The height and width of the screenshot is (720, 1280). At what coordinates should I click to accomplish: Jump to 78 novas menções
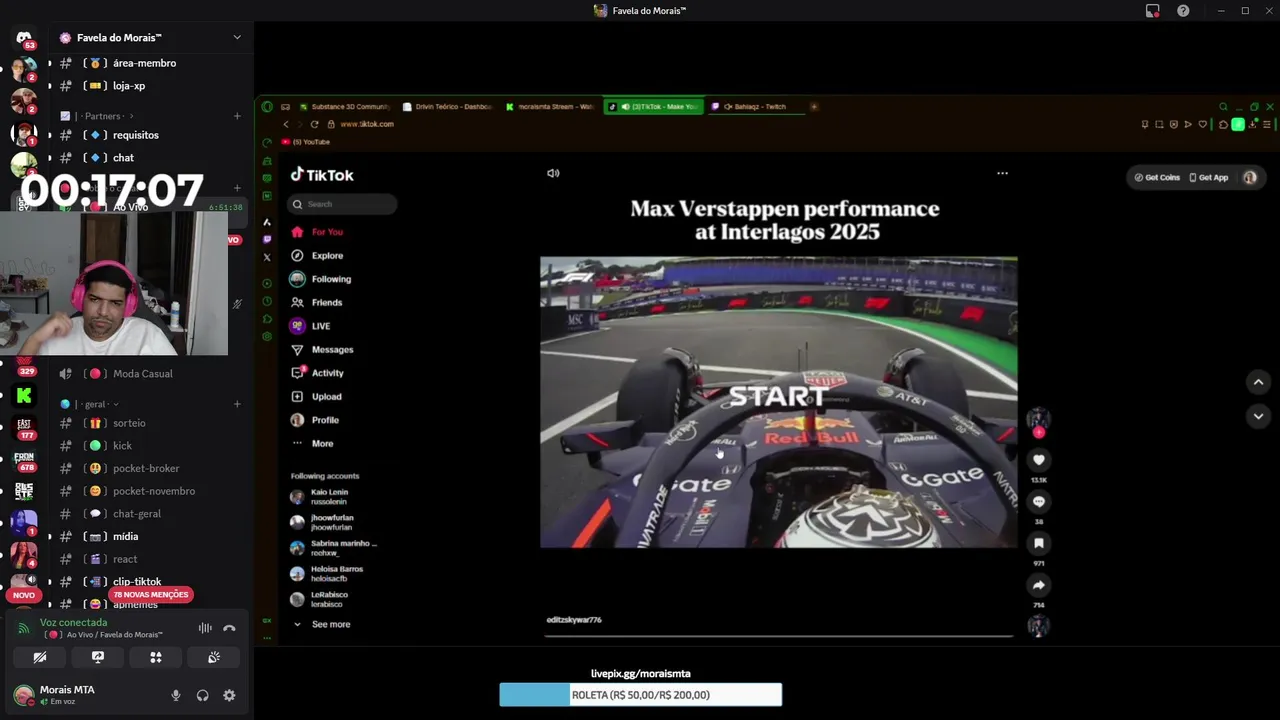[150, 594]
